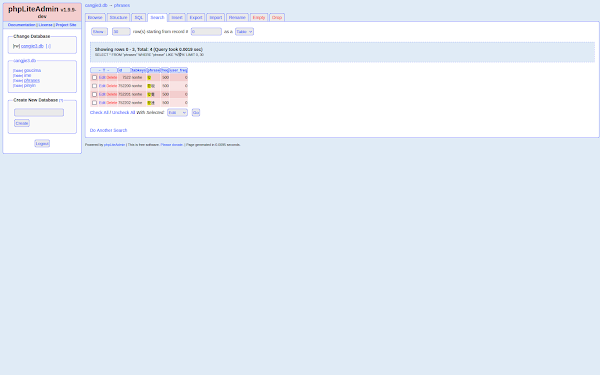The image size is (600, 375).
Task: Click the [table] link beside pinyin
Action: coord(18,86)
